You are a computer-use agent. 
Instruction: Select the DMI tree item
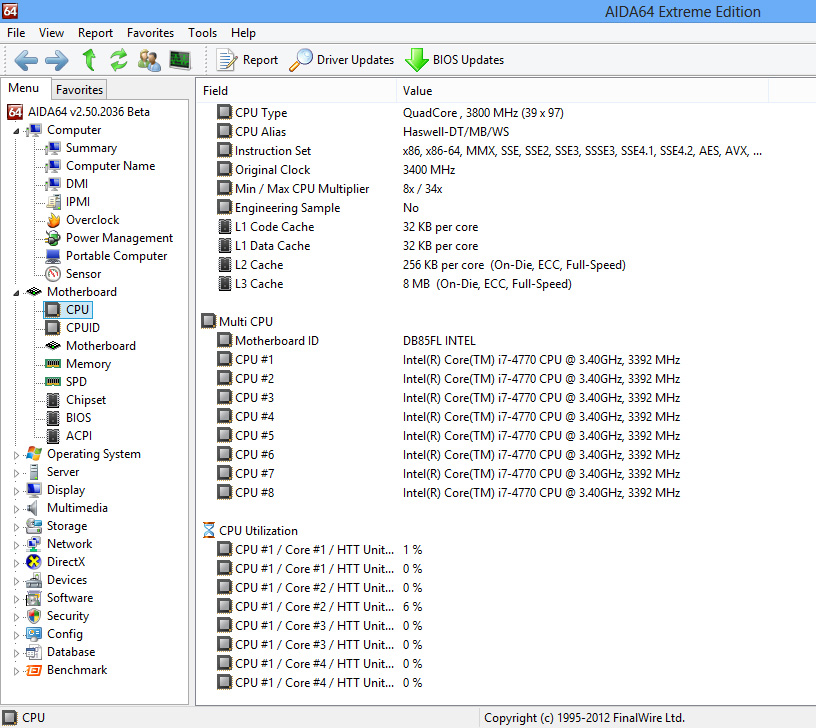click(x=76, y=184)
